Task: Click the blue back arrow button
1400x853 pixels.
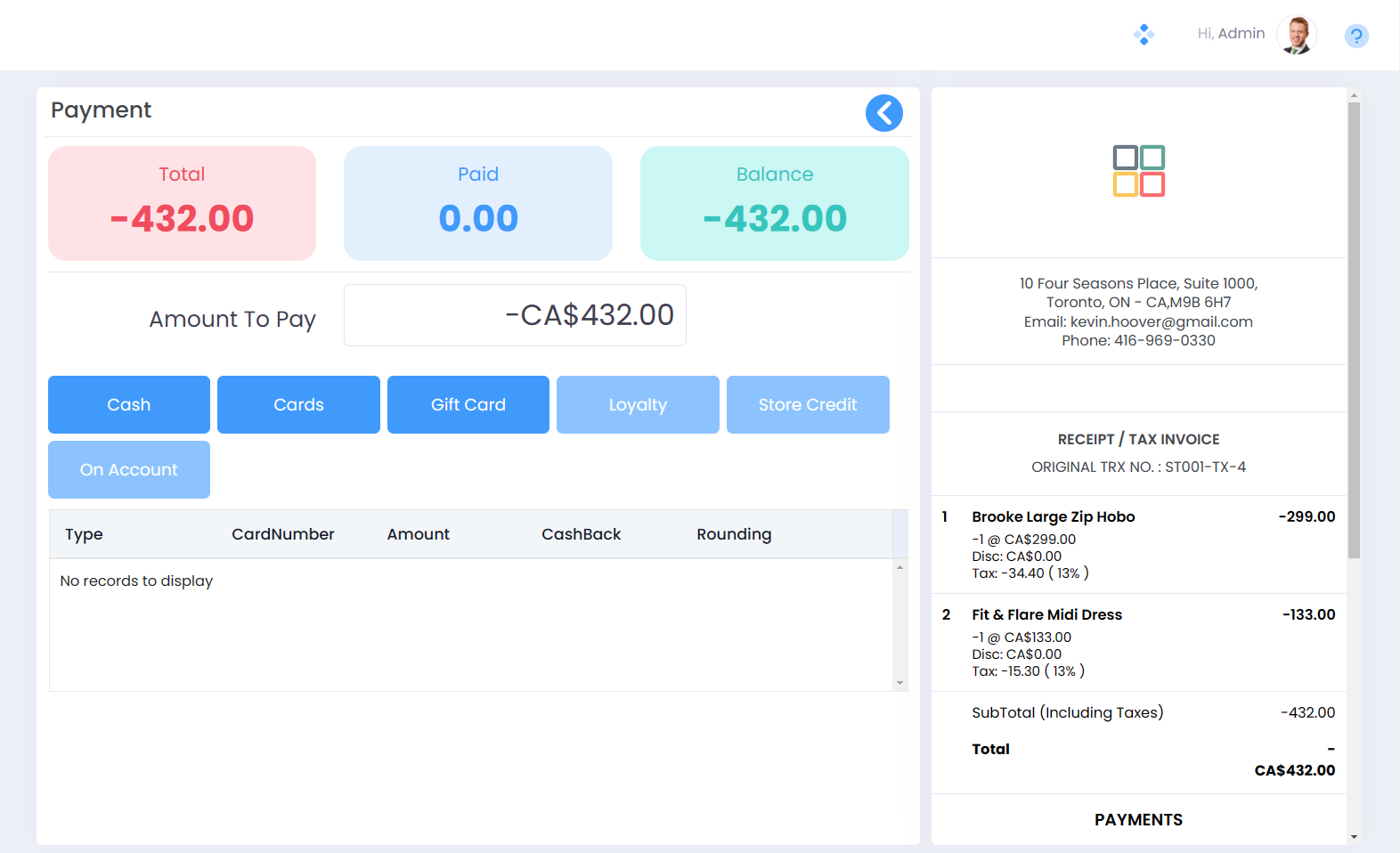Action: 883,113
